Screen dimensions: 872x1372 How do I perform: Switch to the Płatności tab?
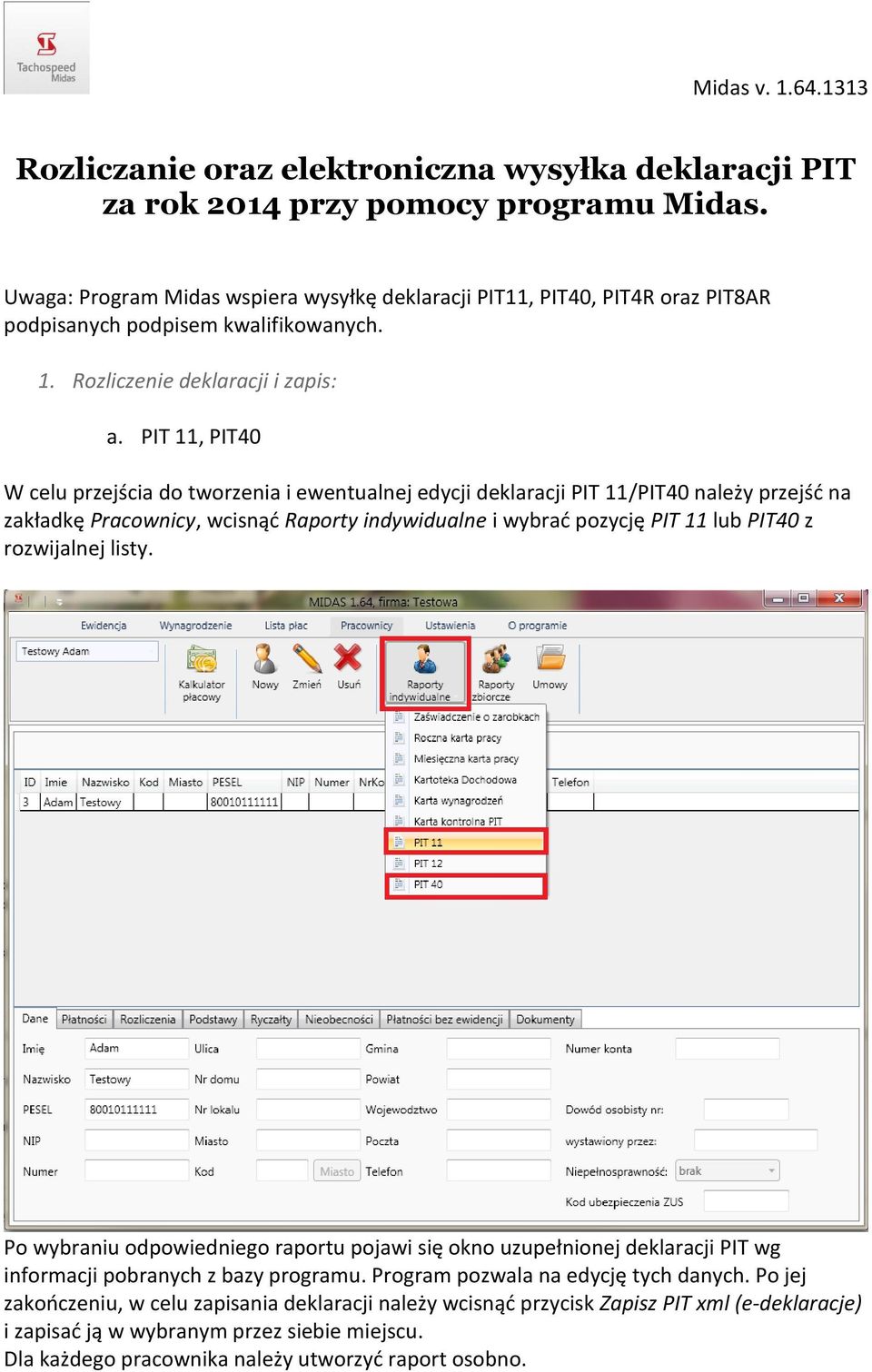84,1020
